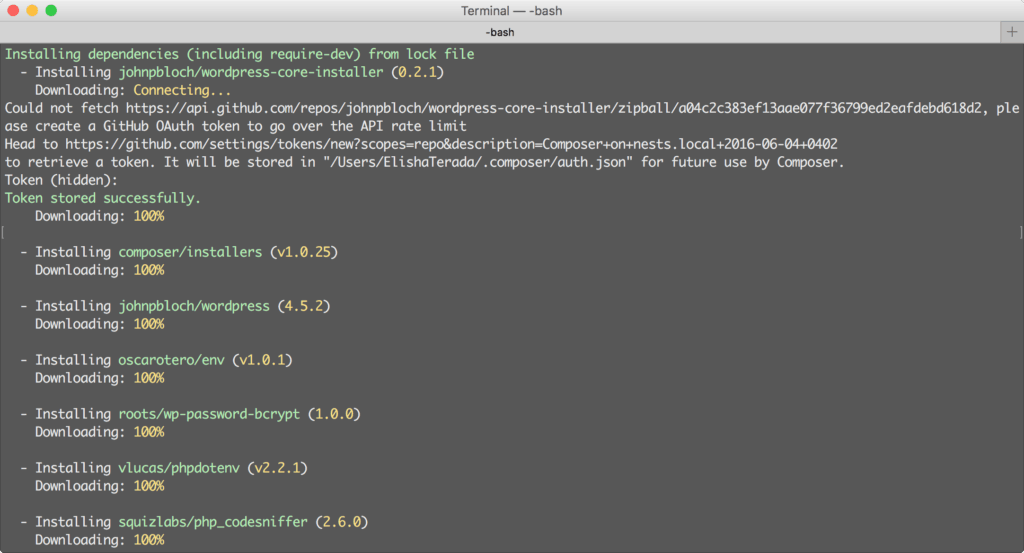Click the 100% progress after squizlabs download
The height and width of the screenshot is (553, 1024).
149,540
